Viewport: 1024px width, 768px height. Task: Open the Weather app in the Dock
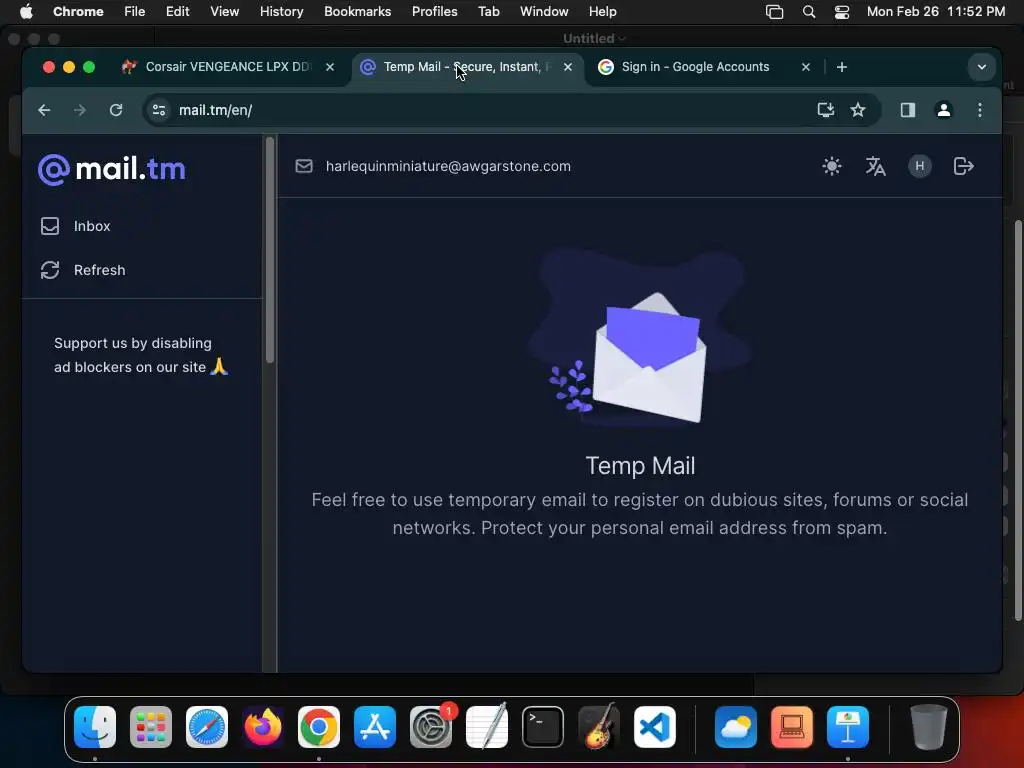[736, 726]
